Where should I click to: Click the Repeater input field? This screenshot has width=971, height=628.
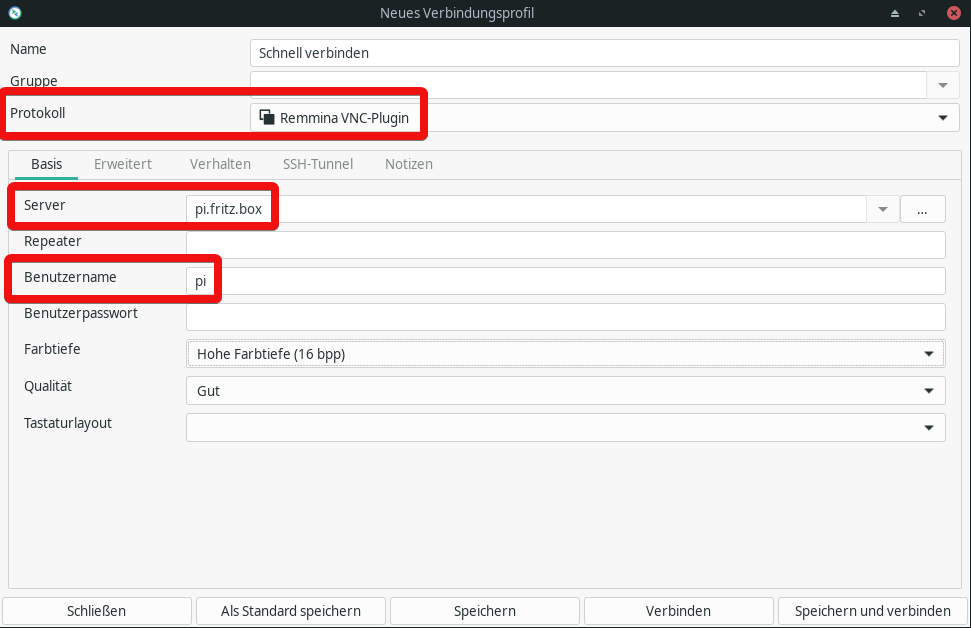(x=565, y=245)
